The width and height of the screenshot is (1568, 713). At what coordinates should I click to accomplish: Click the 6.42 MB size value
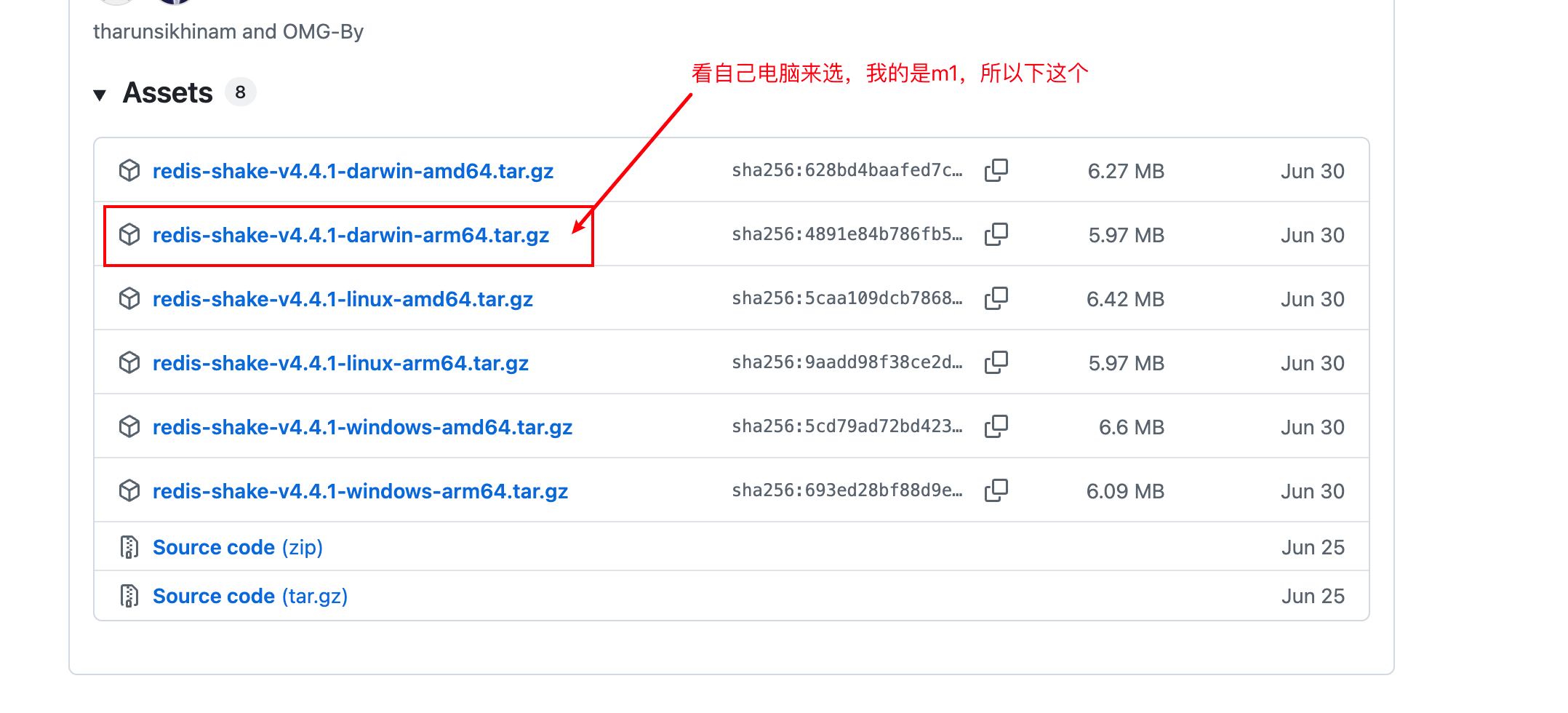[x=1125, y=299]
